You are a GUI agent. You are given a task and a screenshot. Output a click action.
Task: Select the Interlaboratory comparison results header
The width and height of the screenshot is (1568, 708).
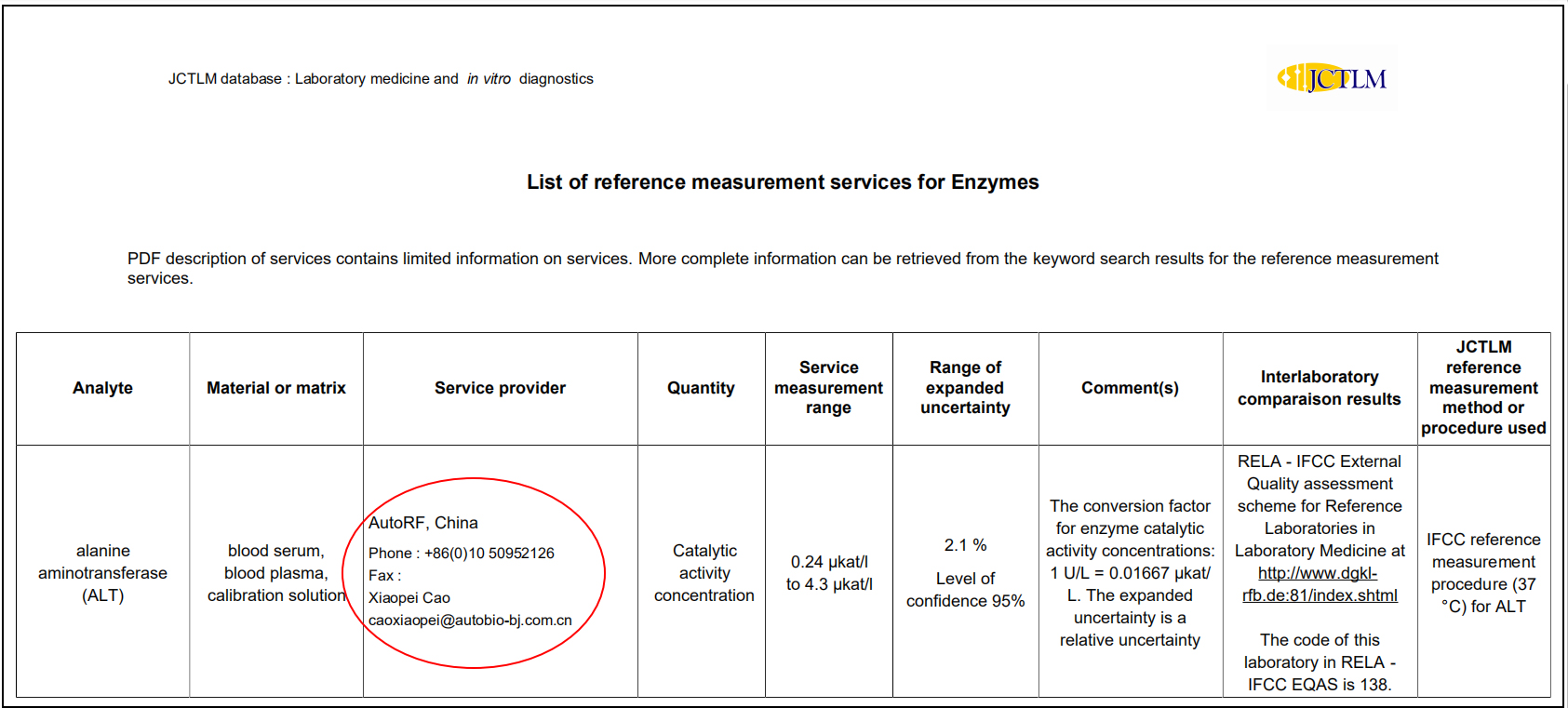coord(1319,388)
